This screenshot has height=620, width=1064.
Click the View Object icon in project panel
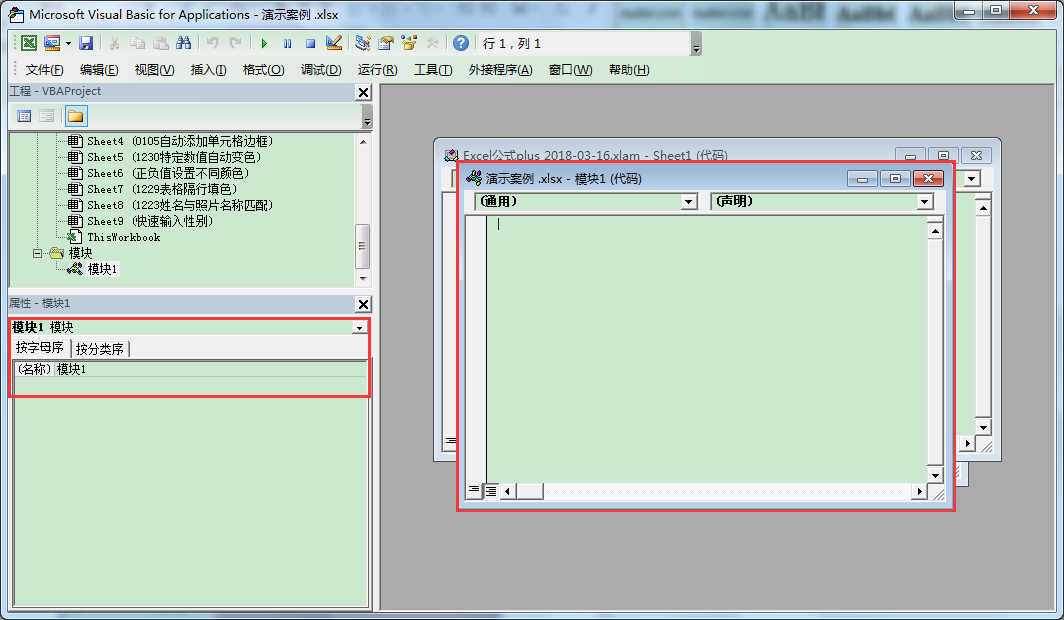pos(46,117)
